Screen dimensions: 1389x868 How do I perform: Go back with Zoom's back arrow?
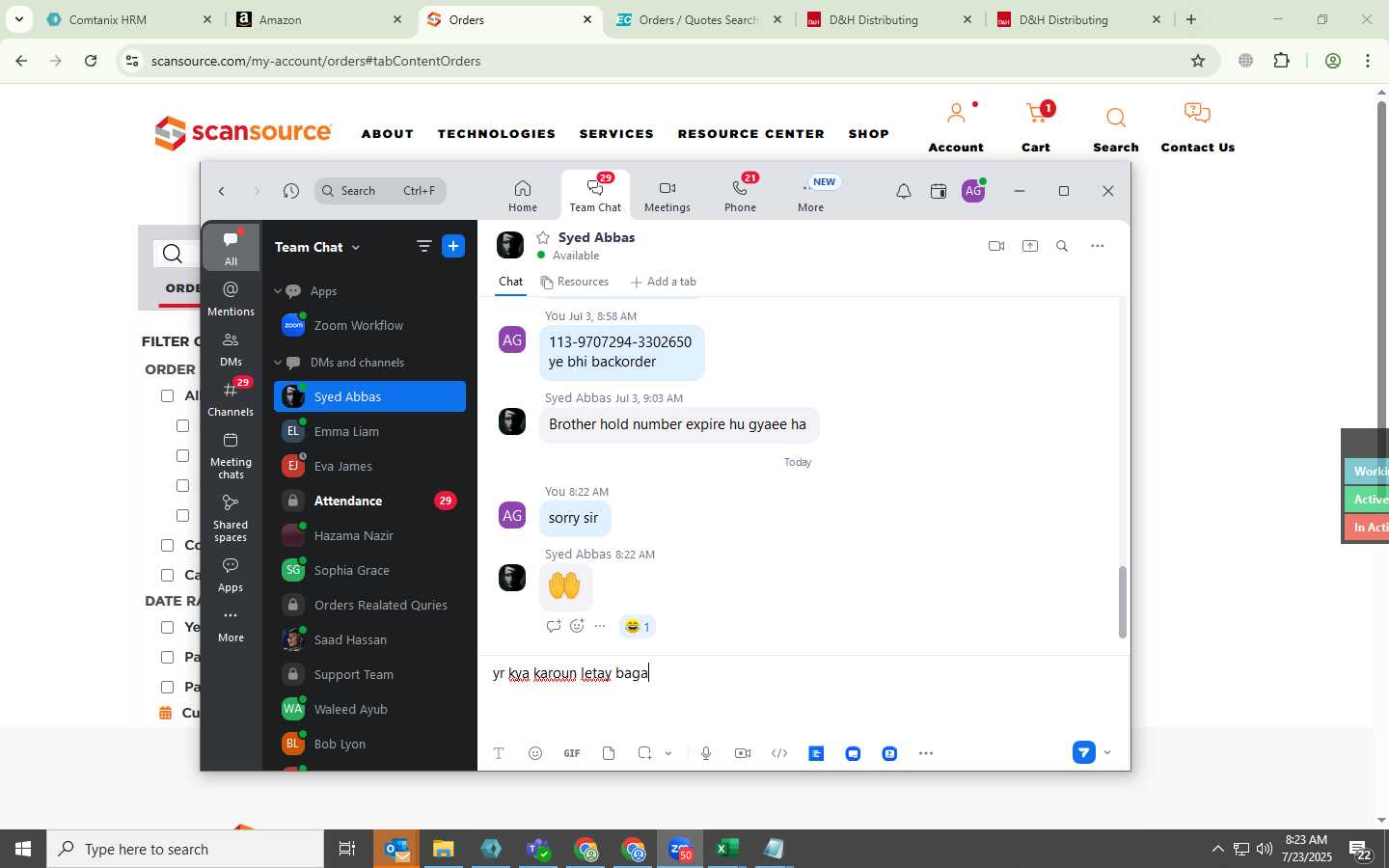pyautogui.click(x=222, y=191)
